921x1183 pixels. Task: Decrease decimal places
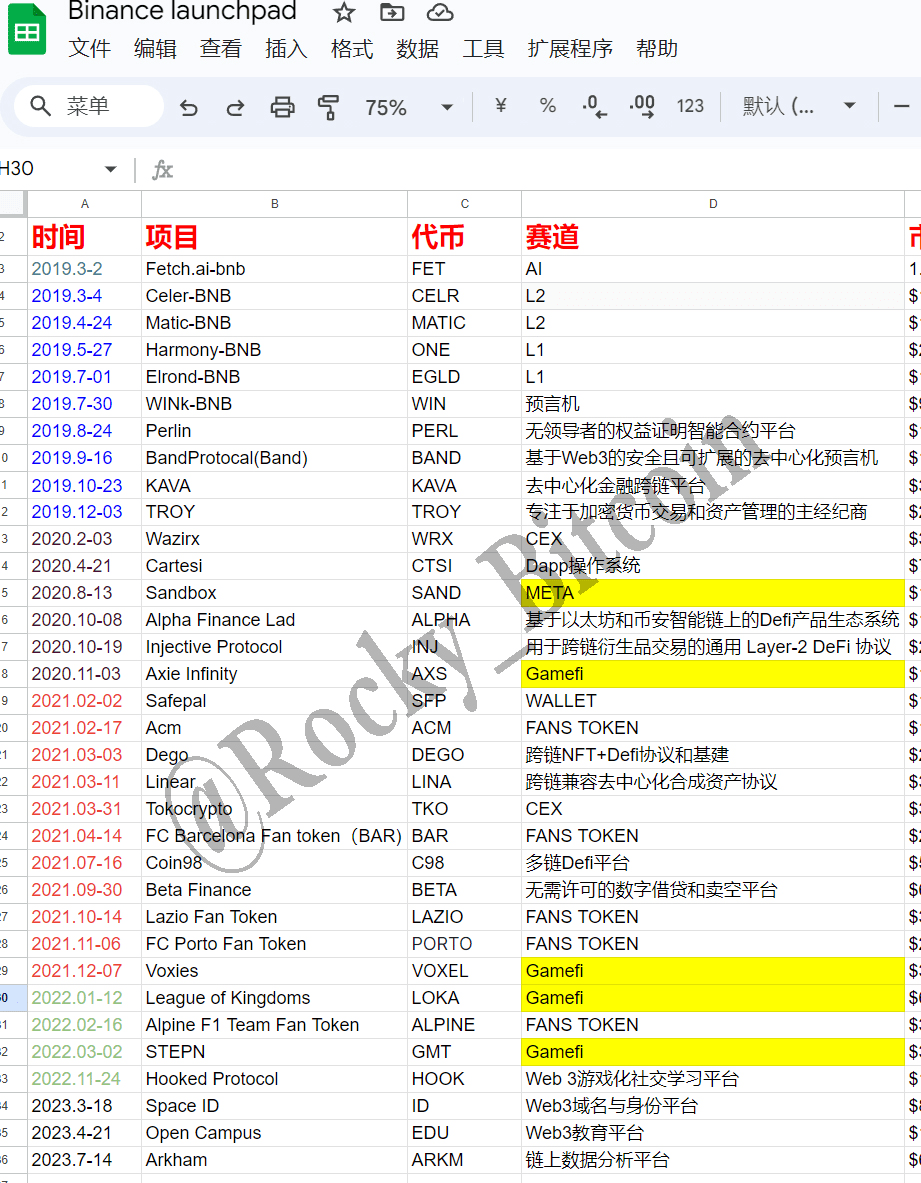point(594,106)
